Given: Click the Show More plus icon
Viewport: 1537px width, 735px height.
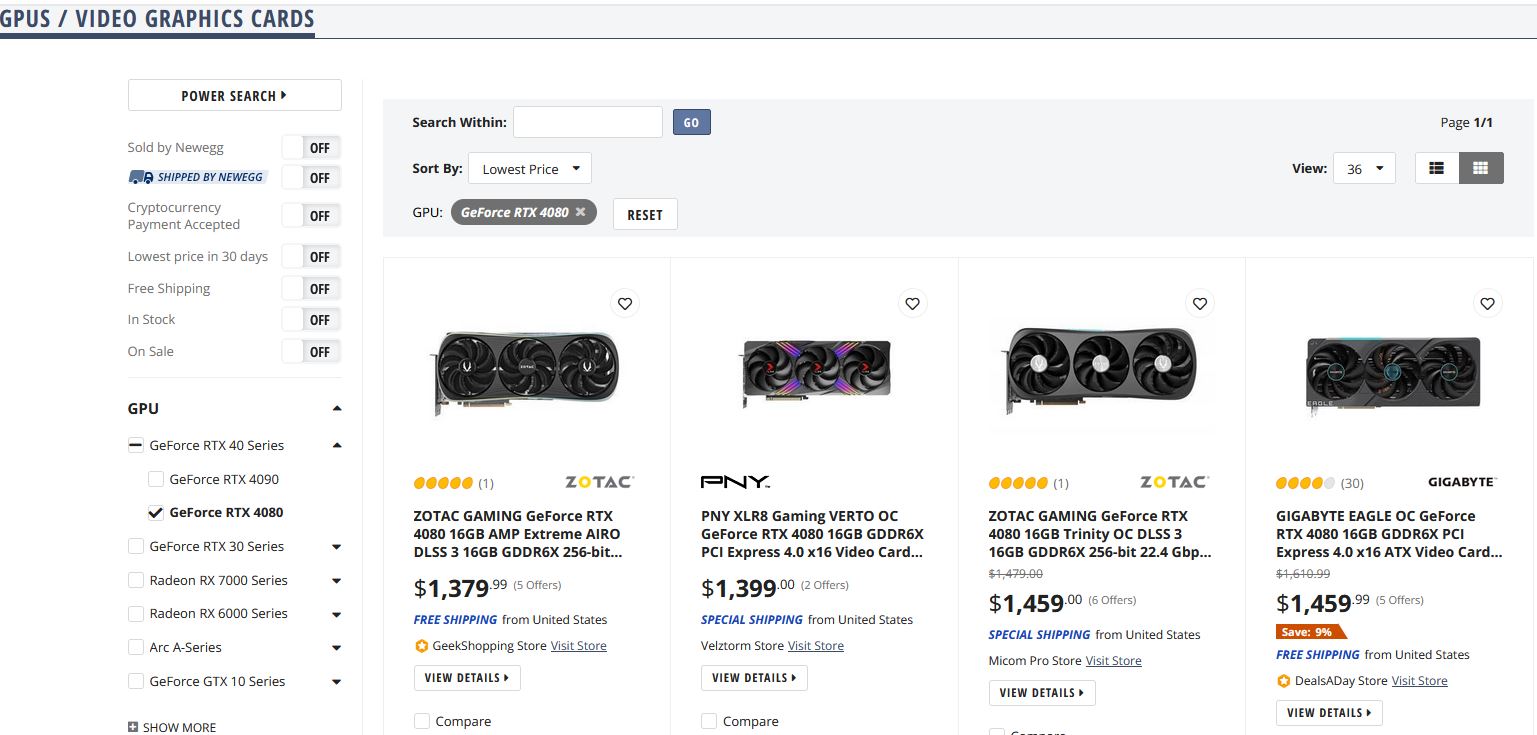Looking at the screenshot, I should click(133, 727).
